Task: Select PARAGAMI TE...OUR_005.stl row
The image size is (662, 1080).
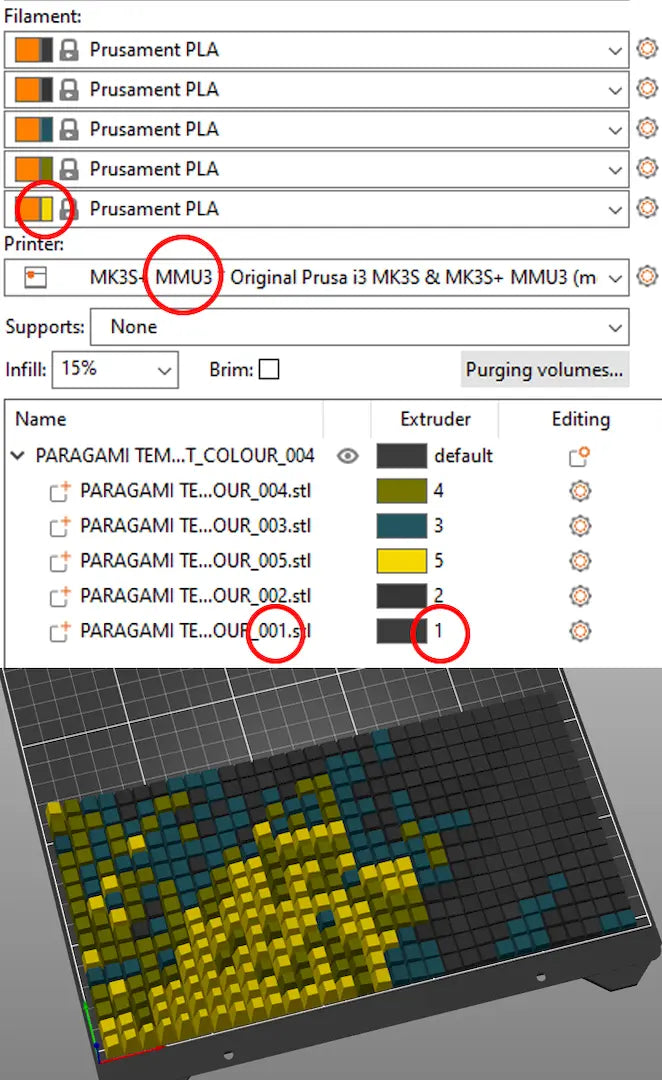Action: pos(195,561)
